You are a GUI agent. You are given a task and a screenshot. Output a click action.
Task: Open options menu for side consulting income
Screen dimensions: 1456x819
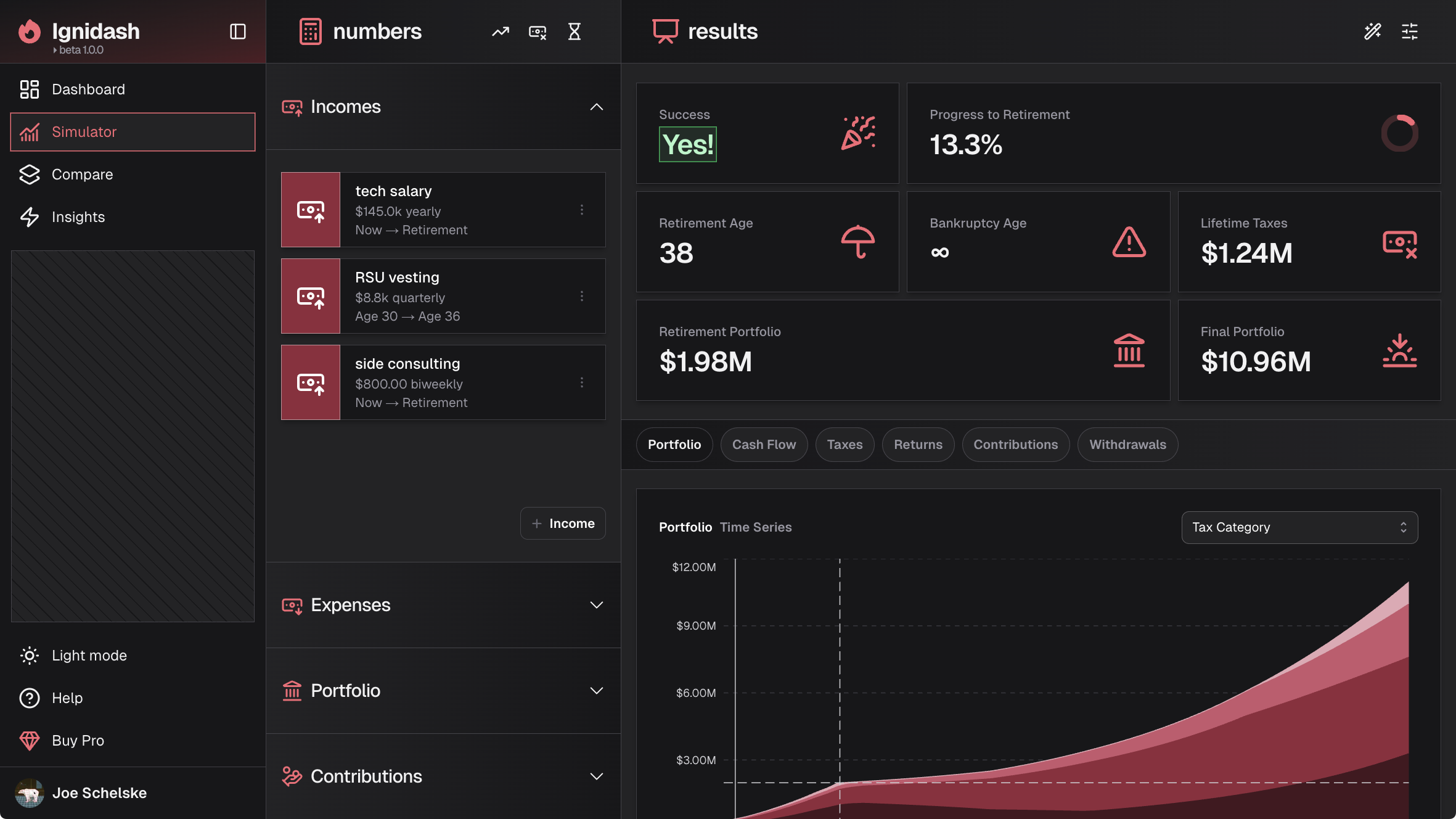click(x=581, y=383)
